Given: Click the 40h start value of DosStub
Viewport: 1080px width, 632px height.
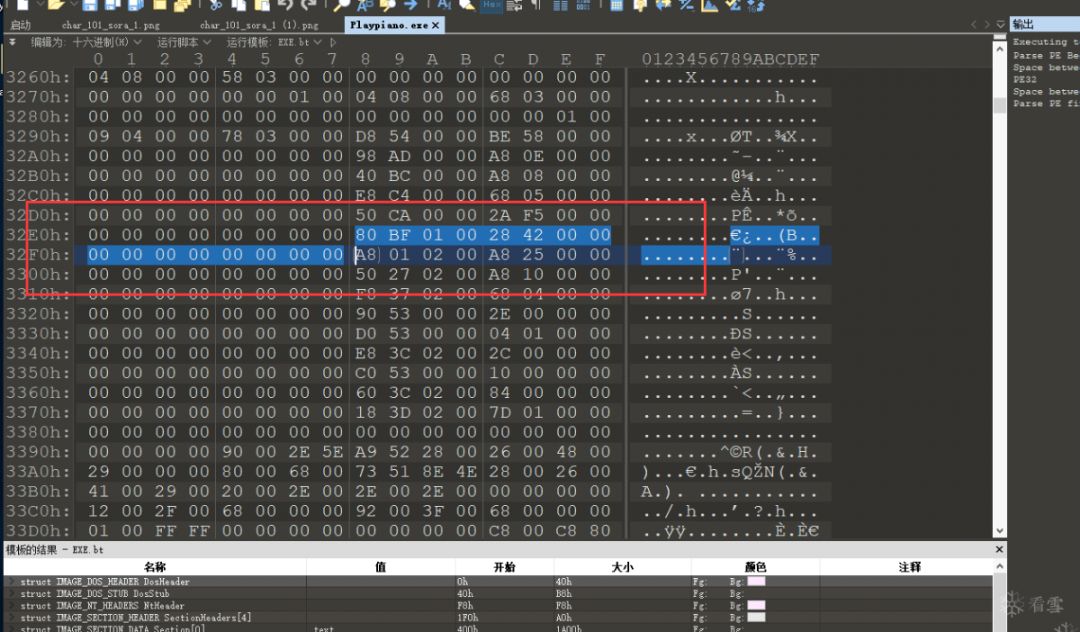Looking at the screenshot, I should [x=465, y=593].
